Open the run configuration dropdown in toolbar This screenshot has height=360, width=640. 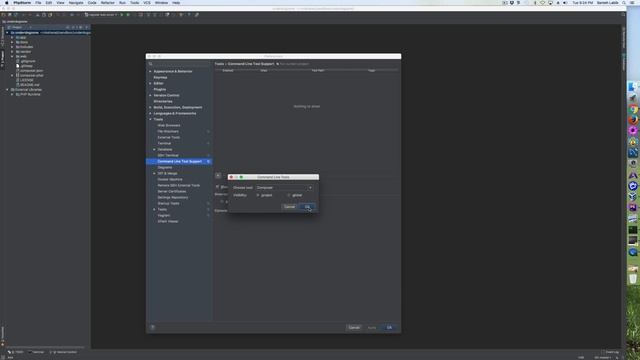click(100, 15)
